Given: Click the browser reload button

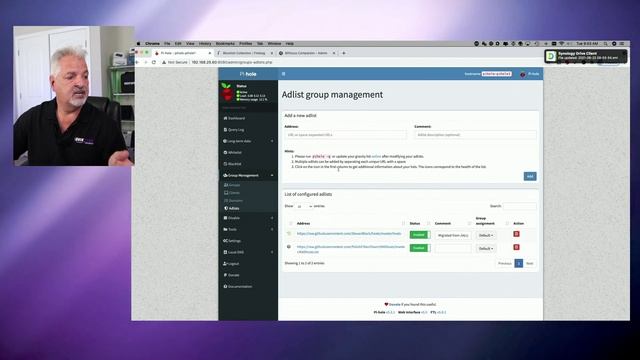Looking at the screenshot, I should click(154, 62).
